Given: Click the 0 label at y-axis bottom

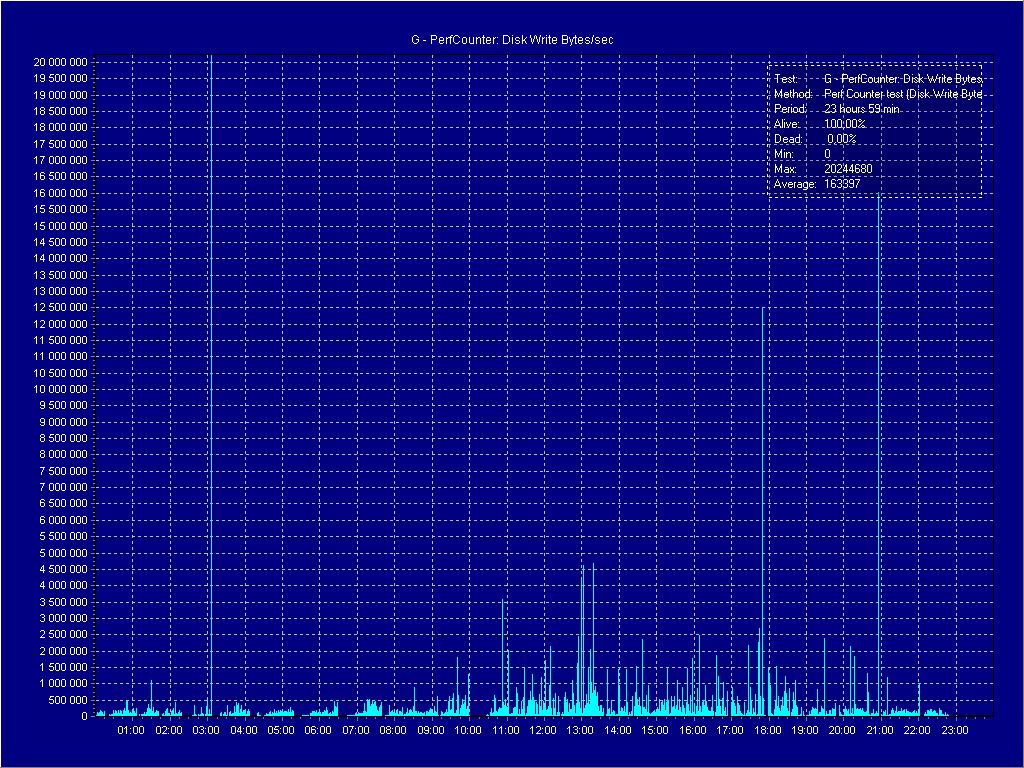Looking at the screenshot, I should point(84,716).
